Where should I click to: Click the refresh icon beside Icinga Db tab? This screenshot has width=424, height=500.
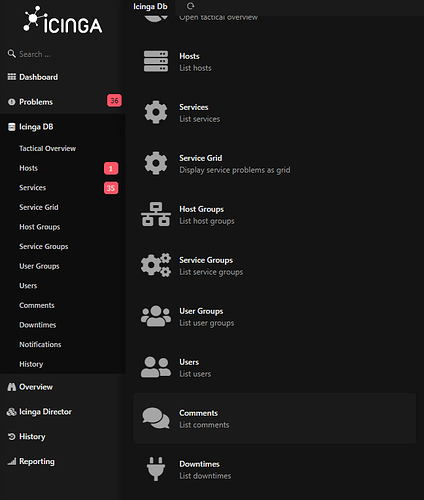(190, 6)
